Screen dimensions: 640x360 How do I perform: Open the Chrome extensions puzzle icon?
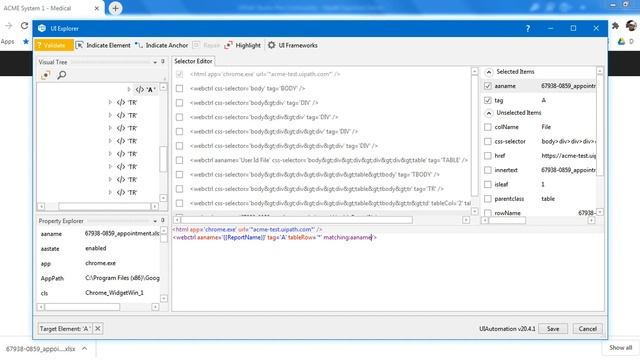(x=615, y=26)
